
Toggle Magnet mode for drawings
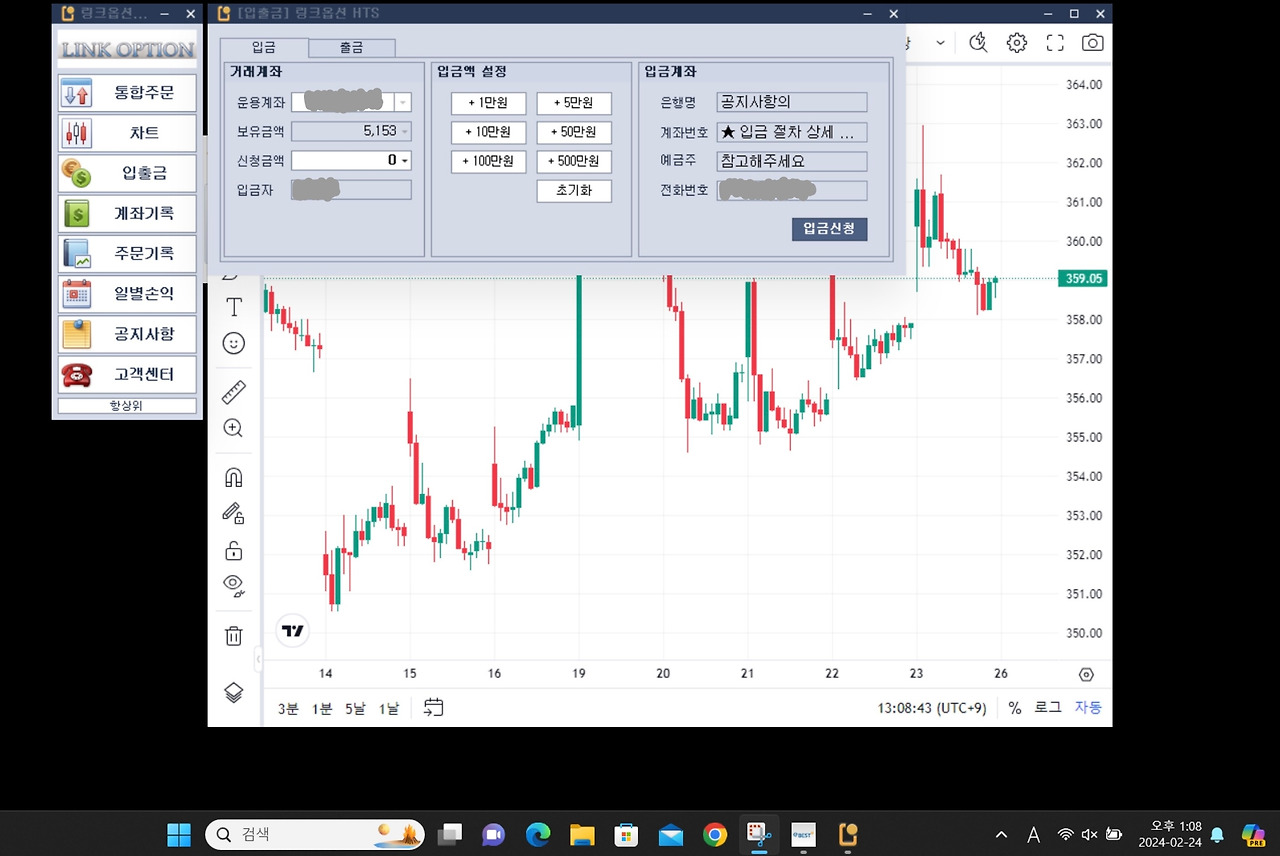(x=234, y=477)
